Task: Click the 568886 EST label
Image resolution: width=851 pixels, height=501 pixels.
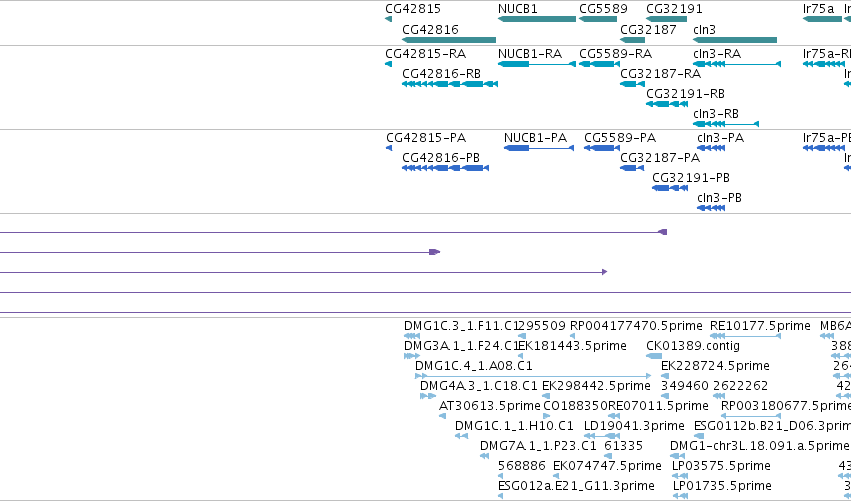Action: pos(522,466)
